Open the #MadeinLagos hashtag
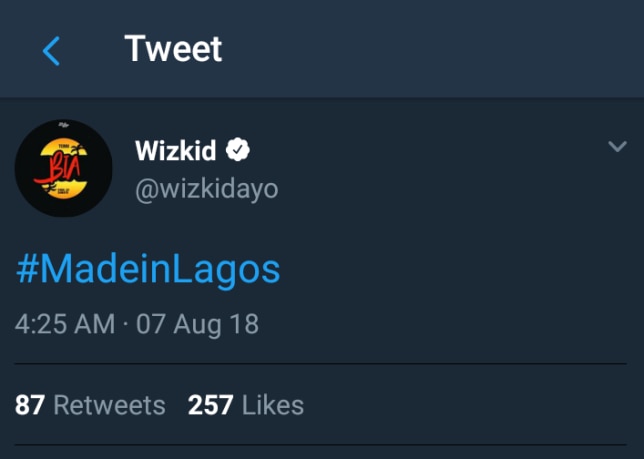644x459 pixels. [148, 269]
